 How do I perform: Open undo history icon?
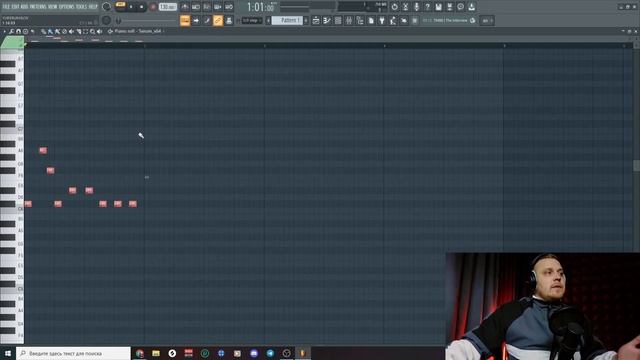[x=394, y=7]
